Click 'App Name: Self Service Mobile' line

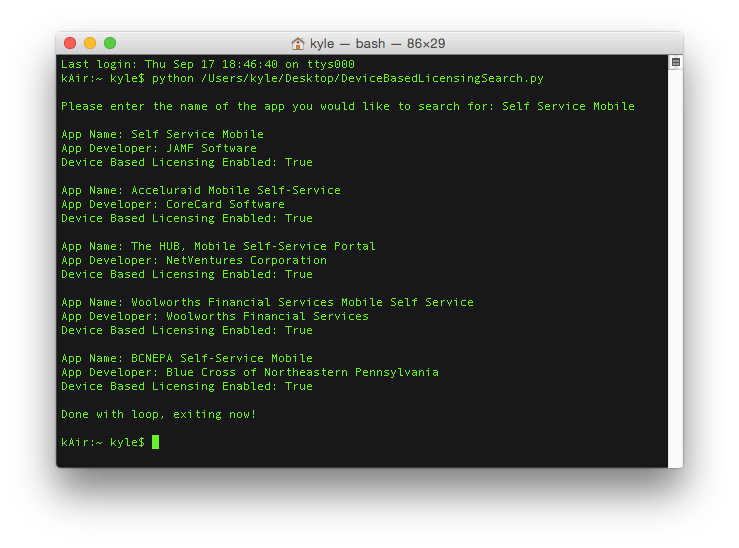(162, 134)
